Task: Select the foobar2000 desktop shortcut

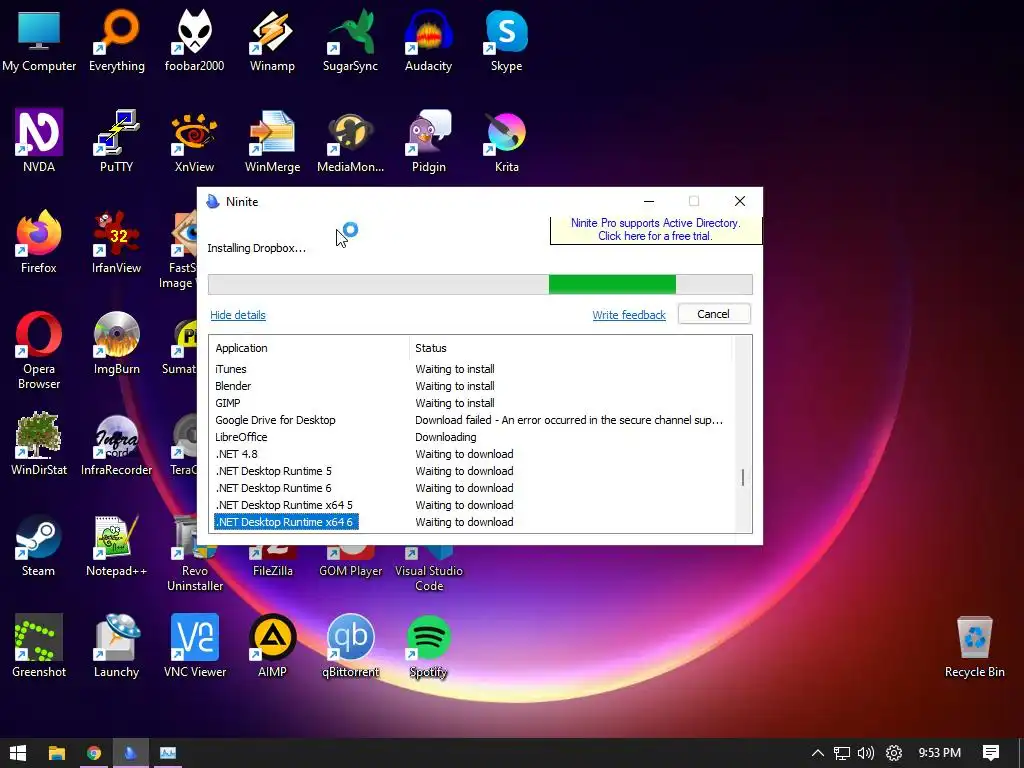Action: coord(194,40)
